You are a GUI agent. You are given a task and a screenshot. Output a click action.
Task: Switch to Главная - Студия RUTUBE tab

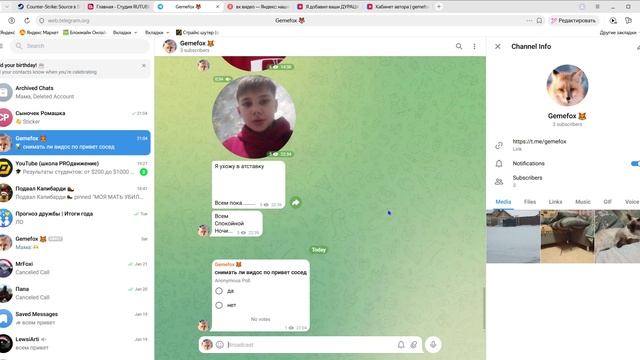coord(118,7)
